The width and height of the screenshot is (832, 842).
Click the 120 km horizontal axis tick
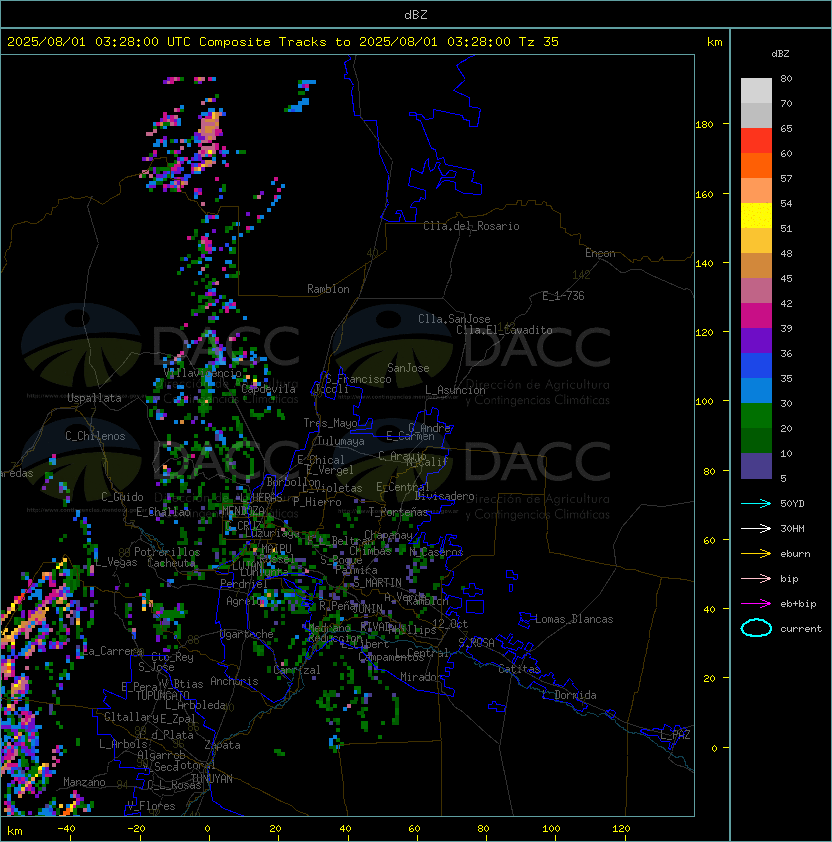click(621, 829)
